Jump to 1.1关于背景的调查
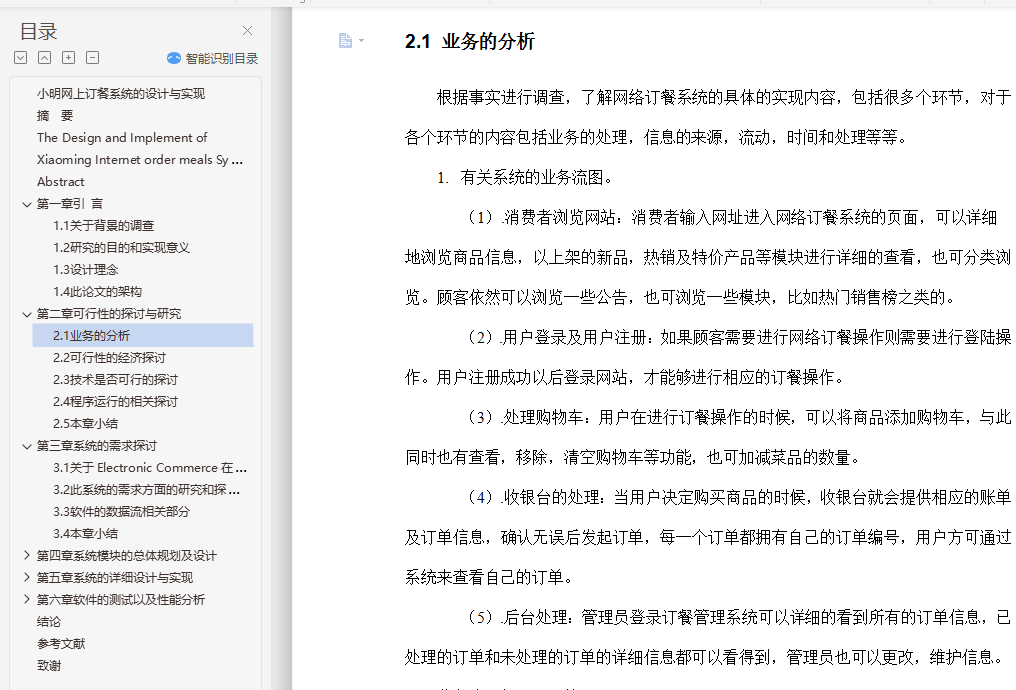Viewport: 1016px width, 690px height. pos(104,225)
